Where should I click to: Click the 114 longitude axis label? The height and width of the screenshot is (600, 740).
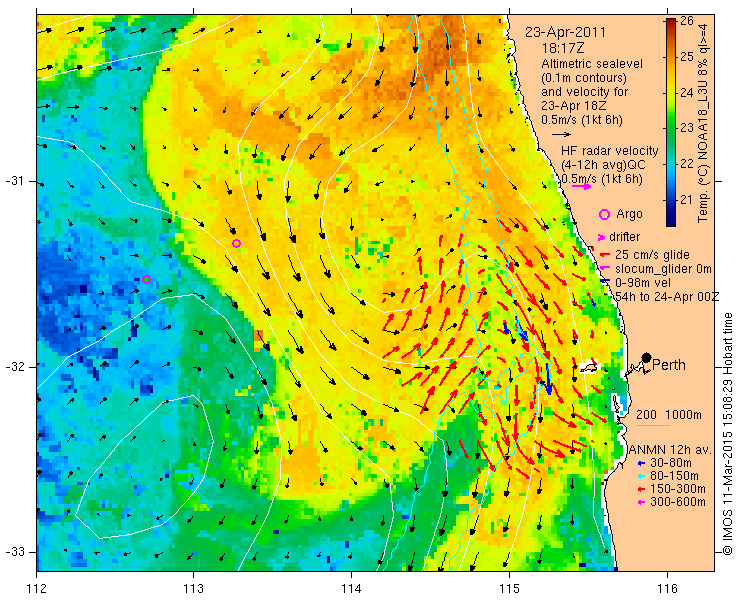(351, 589)
